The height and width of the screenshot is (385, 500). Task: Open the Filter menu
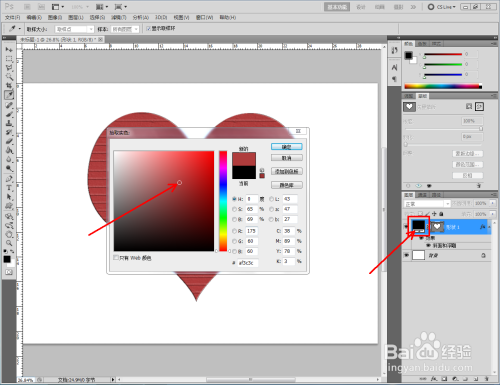(x=119, y=17)
